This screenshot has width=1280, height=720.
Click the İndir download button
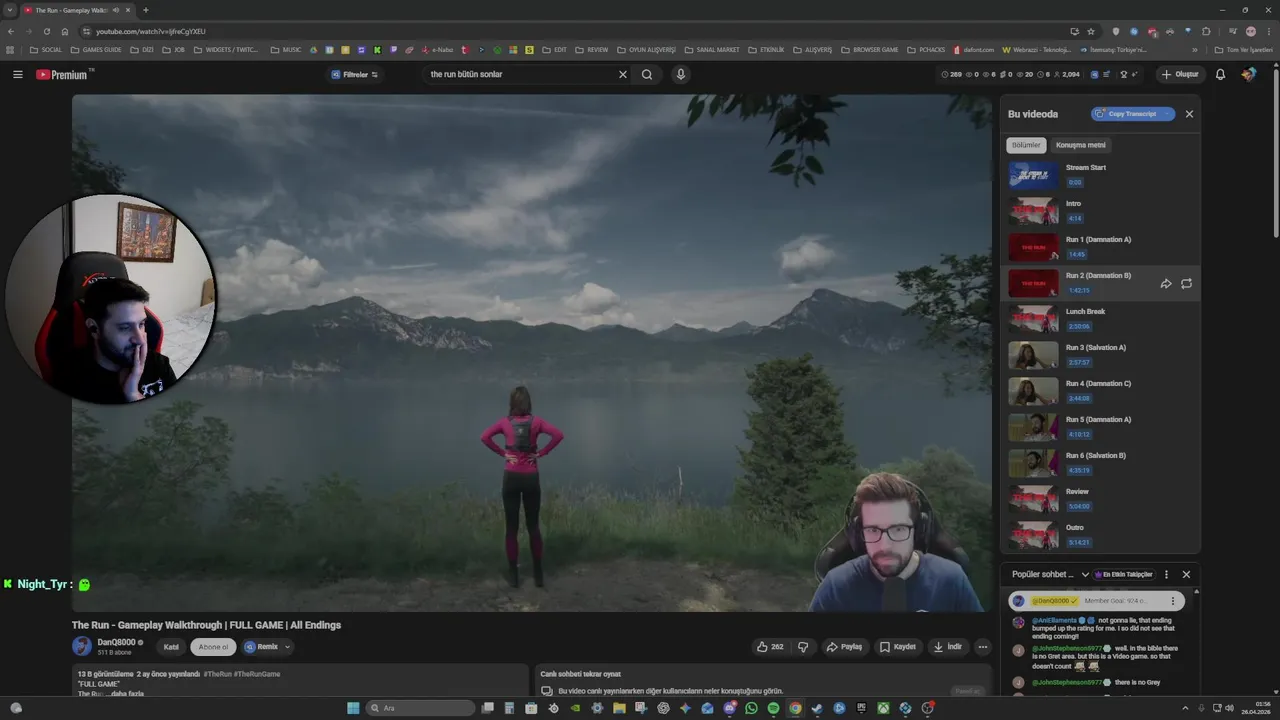click(948, 647)
